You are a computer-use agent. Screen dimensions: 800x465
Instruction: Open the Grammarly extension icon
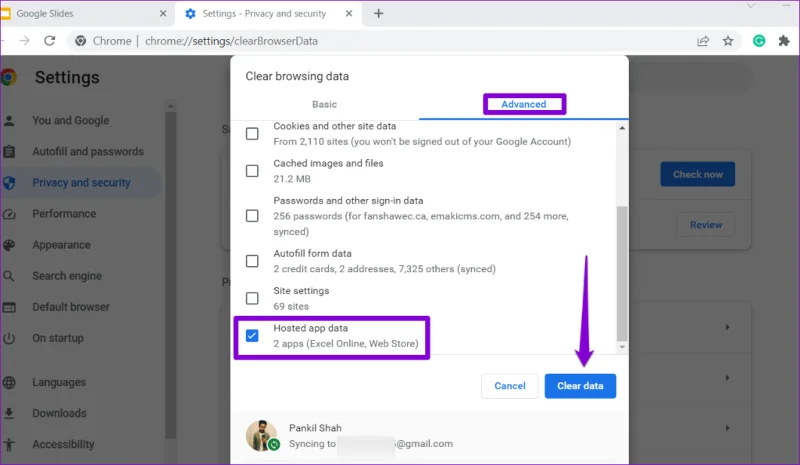click(759, 41)
